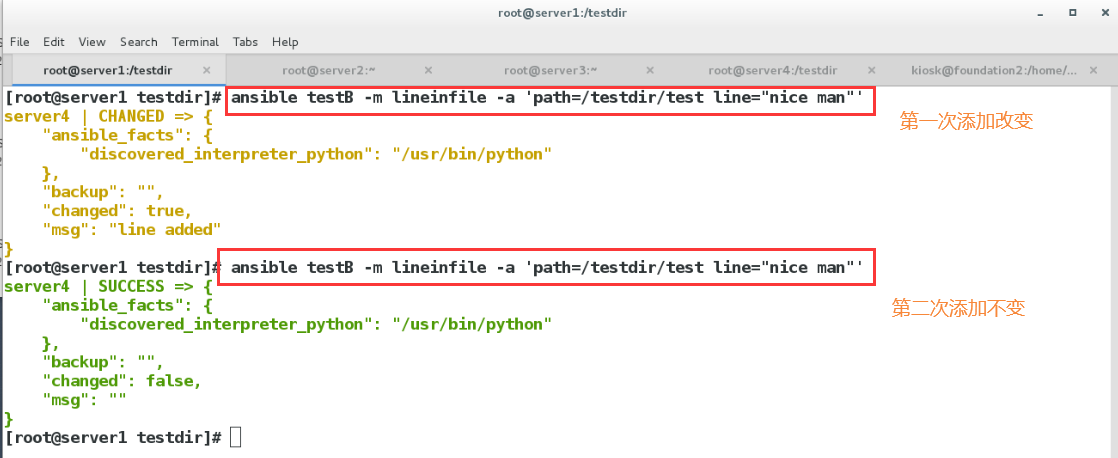Open the File menu
1118x458 pixels.
pyautogui.click(x=19, y=42)
